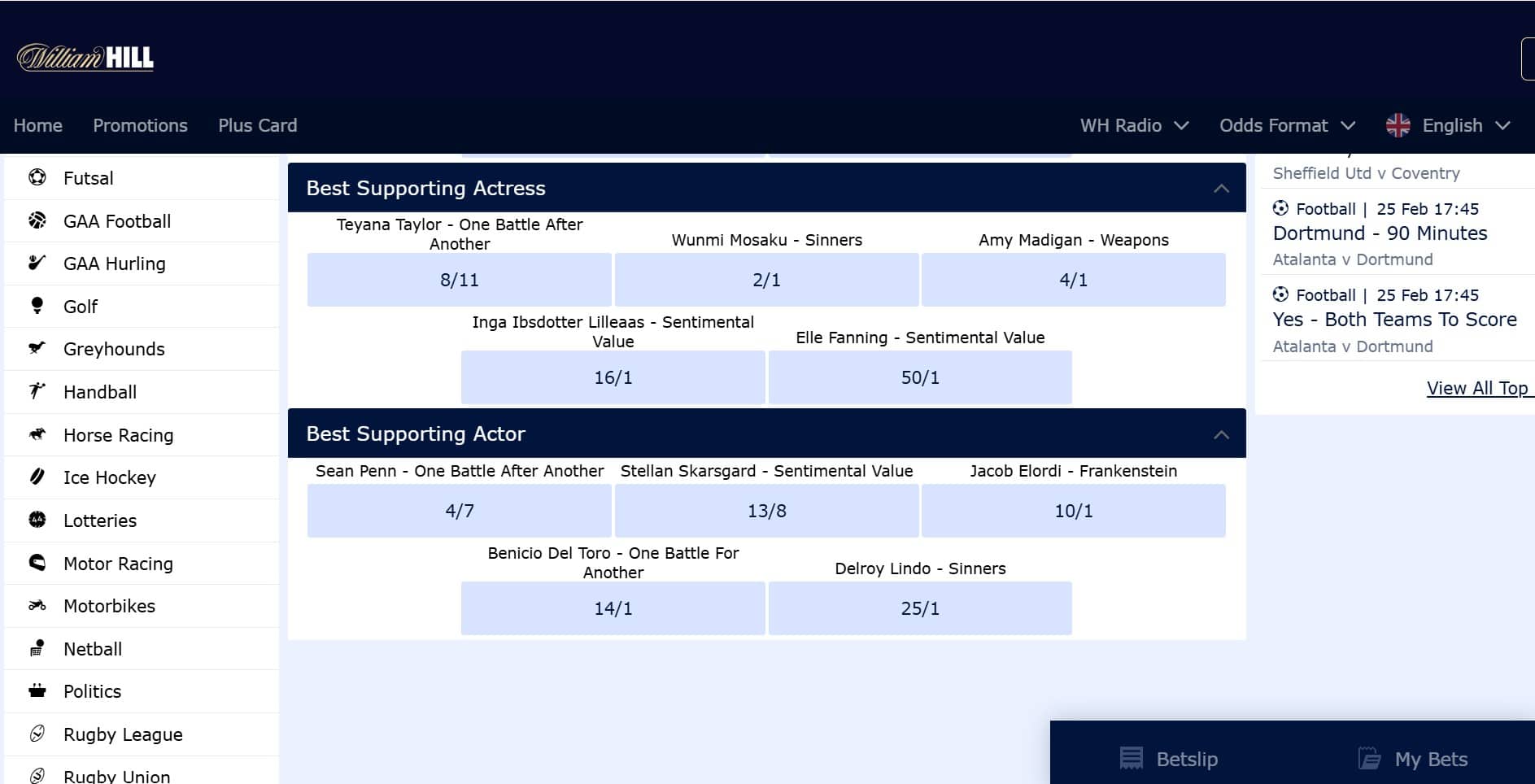Pick Sean Penn at 4/7 odds
This screenshot has height=784, width=1535.
click(459, 511)
